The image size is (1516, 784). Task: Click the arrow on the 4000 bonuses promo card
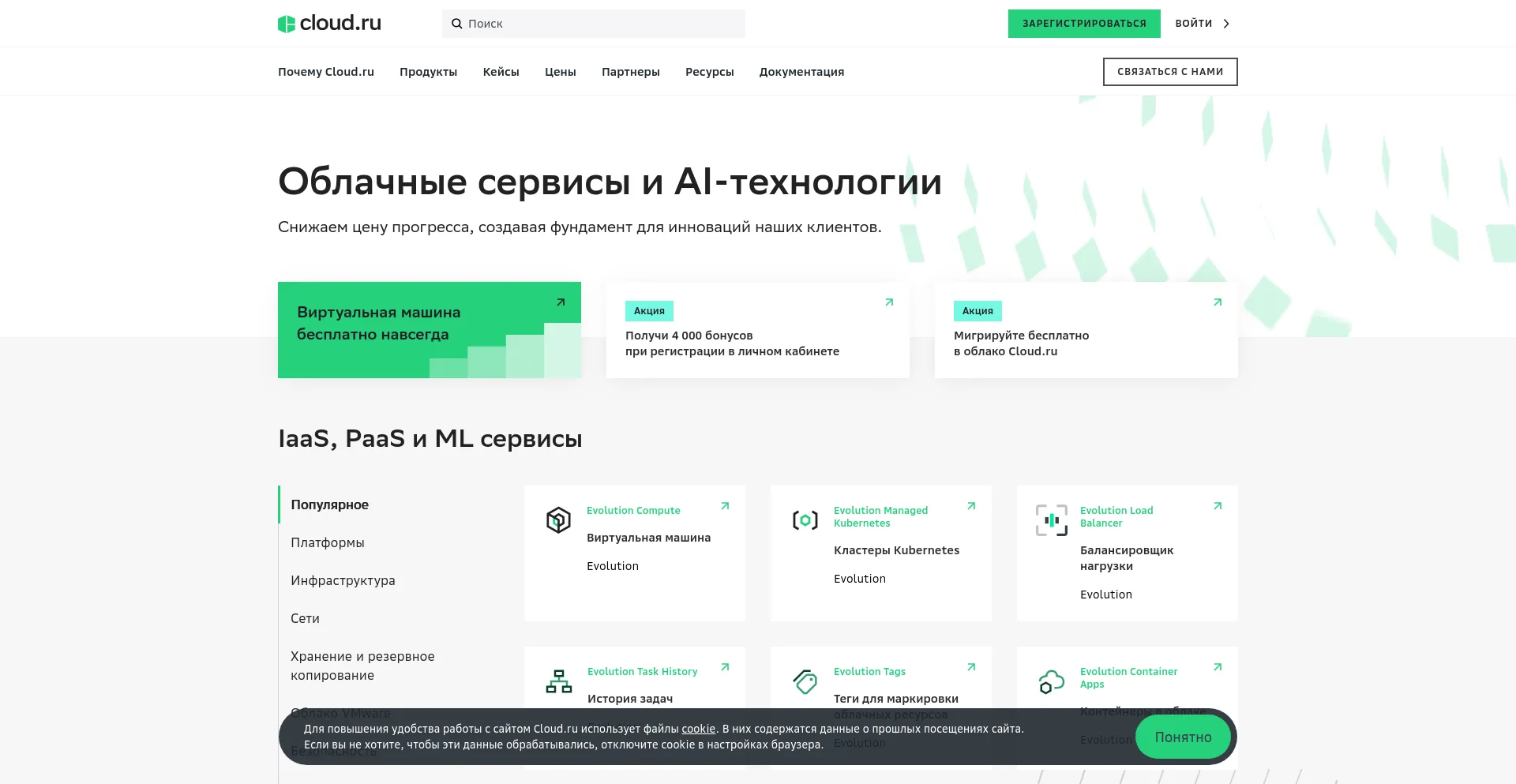click(889, 302)
